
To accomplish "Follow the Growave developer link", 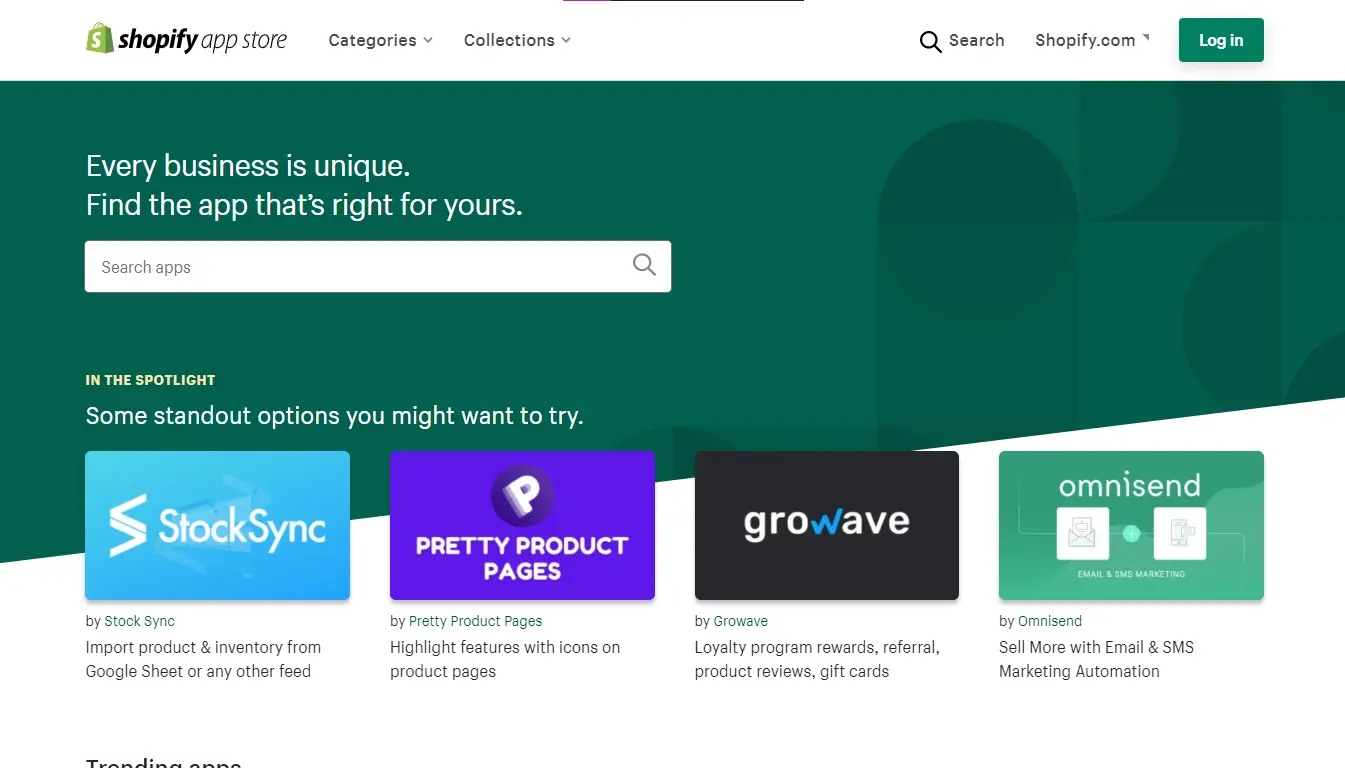I will [740, 621].
